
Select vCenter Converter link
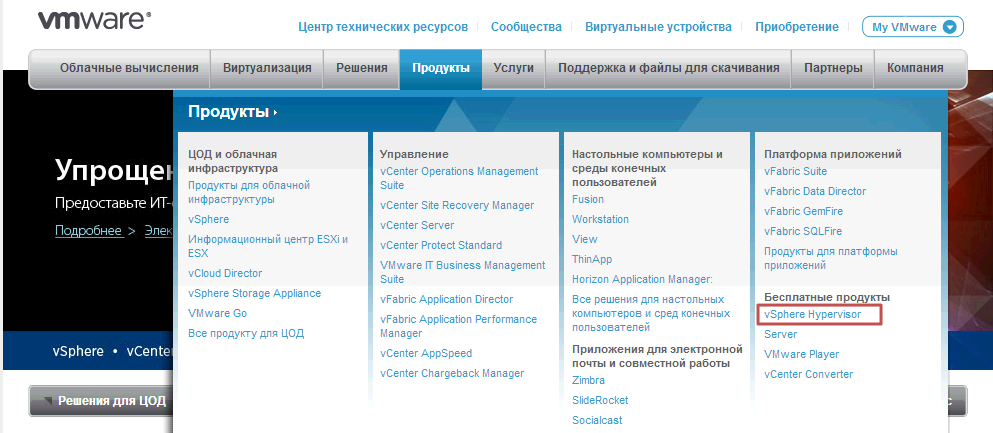pos(809,374)
